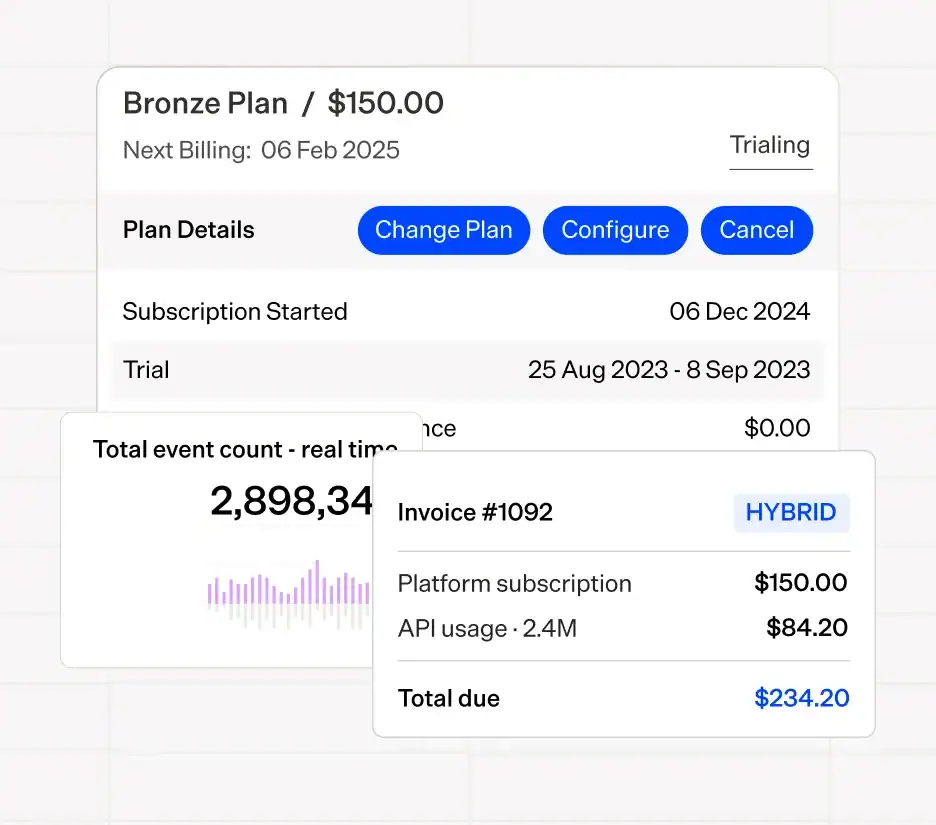Select the Invoice #1092 heading
The width and height of the screenshot is (936, 825).
[475, 512]
